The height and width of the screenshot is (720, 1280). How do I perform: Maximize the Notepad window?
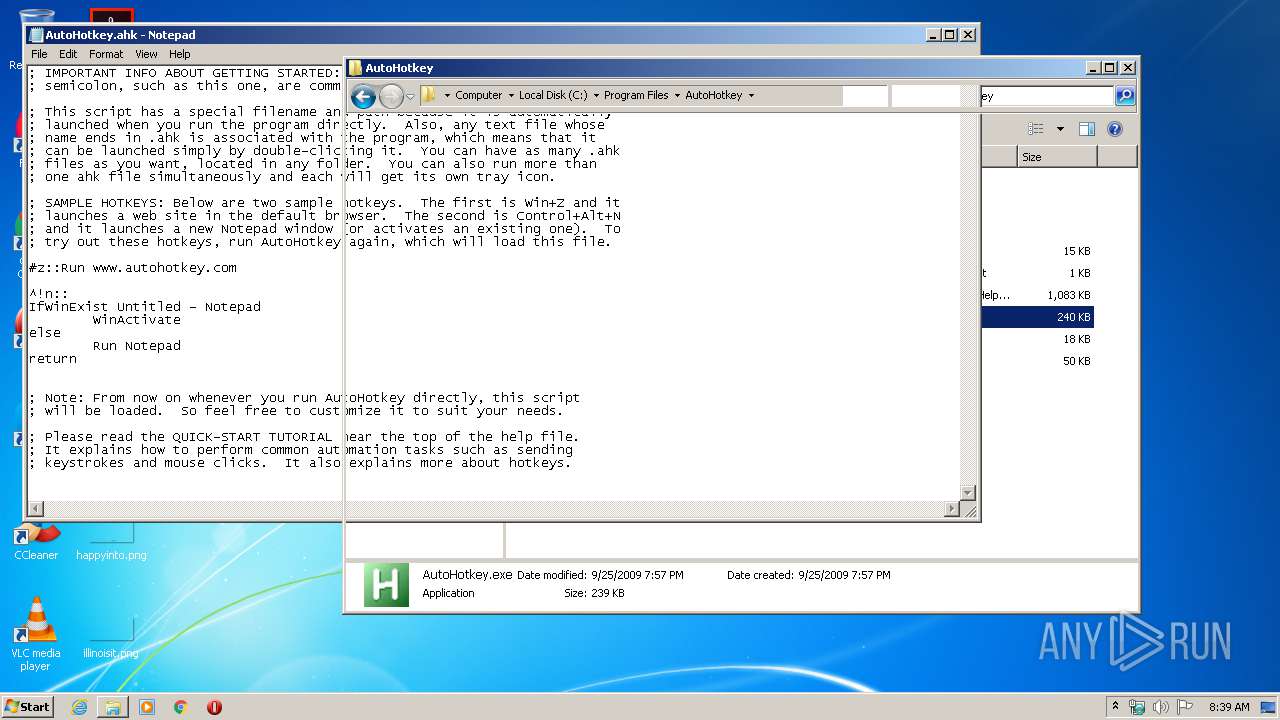949,34
